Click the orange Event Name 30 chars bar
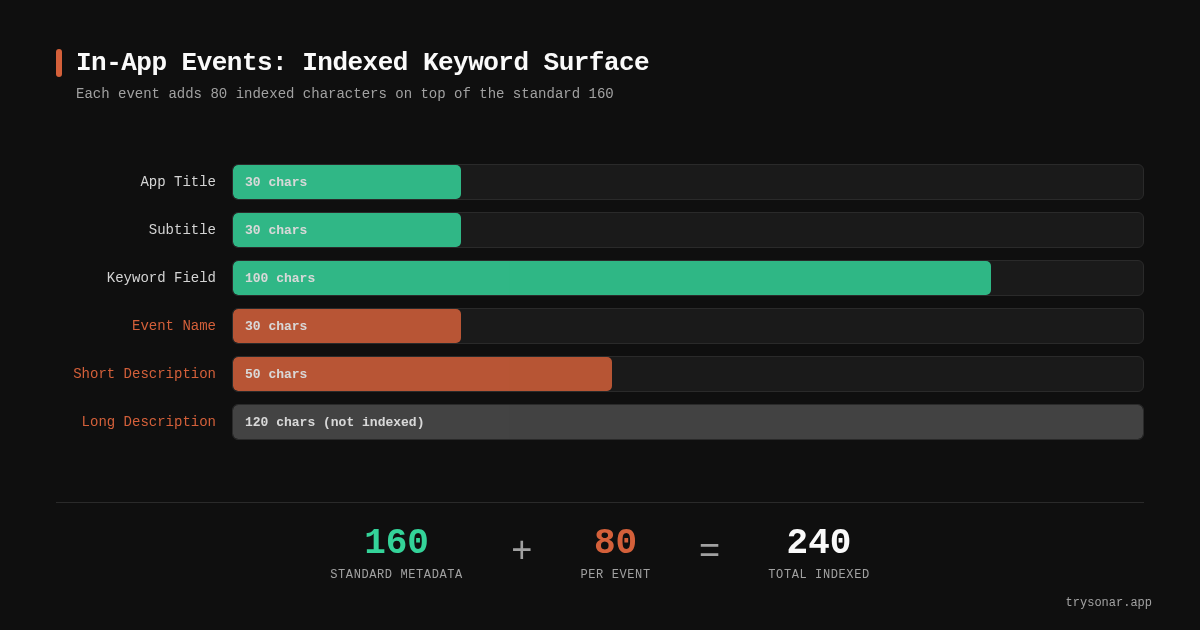 point(347,326)
